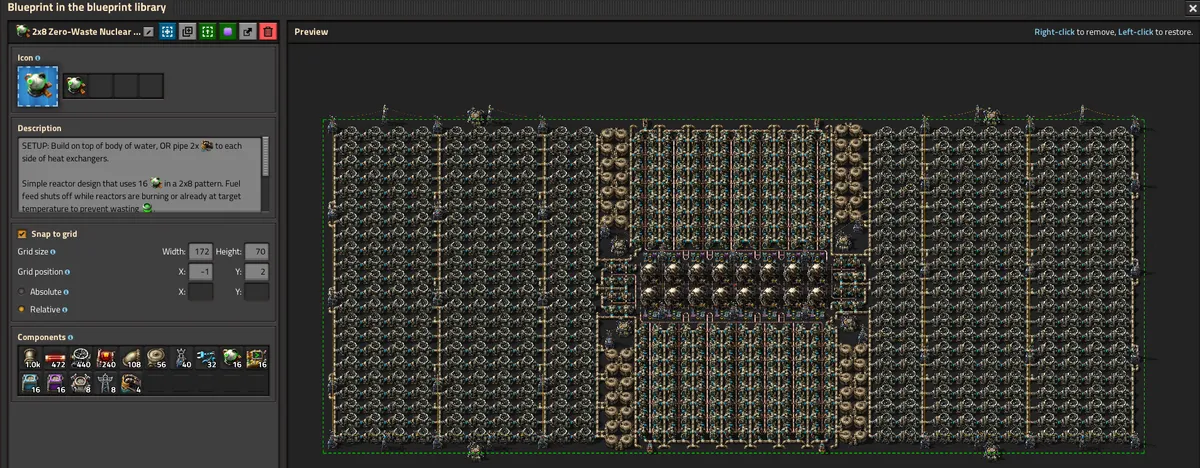Click the underground pipe component showing 108
This screenshot has height=468, width=1200.
tap(131, 359)
